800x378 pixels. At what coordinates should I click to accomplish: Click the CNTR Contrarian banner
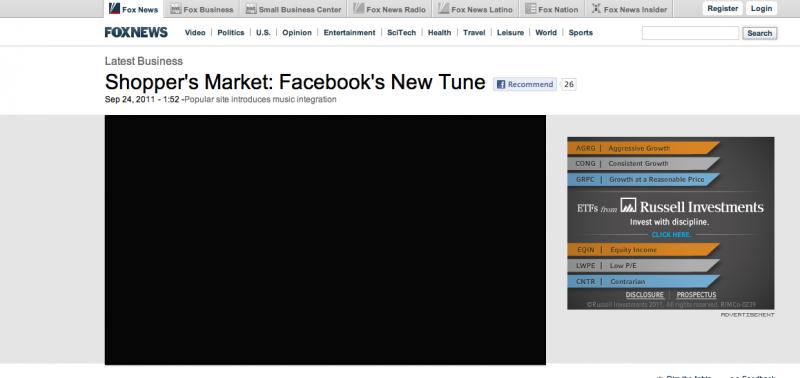point(643,282)
